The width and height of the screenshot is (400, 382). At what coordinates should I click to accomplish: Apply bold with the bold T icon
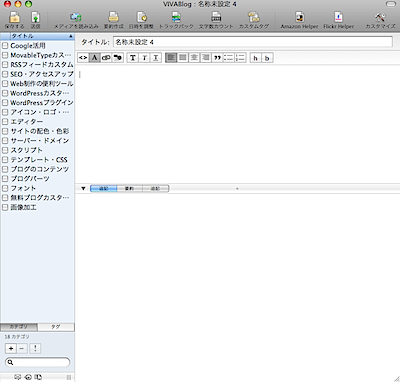point(133,58)
